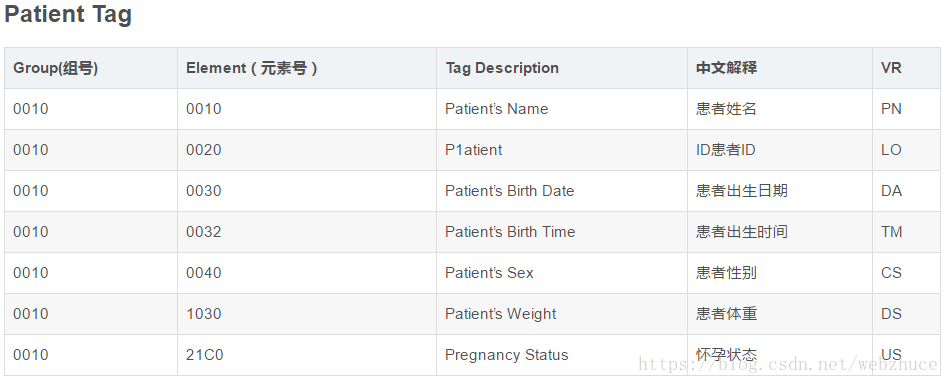Viewport: 949px width, 384px height.
Task: Click the Patient Tag heading
Action: pos(68,15)
